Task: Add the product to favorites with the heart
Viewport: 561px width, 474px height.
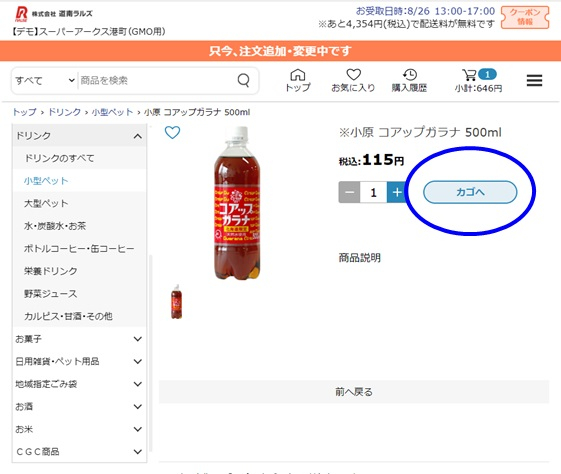Action: [x=172, y=132]
